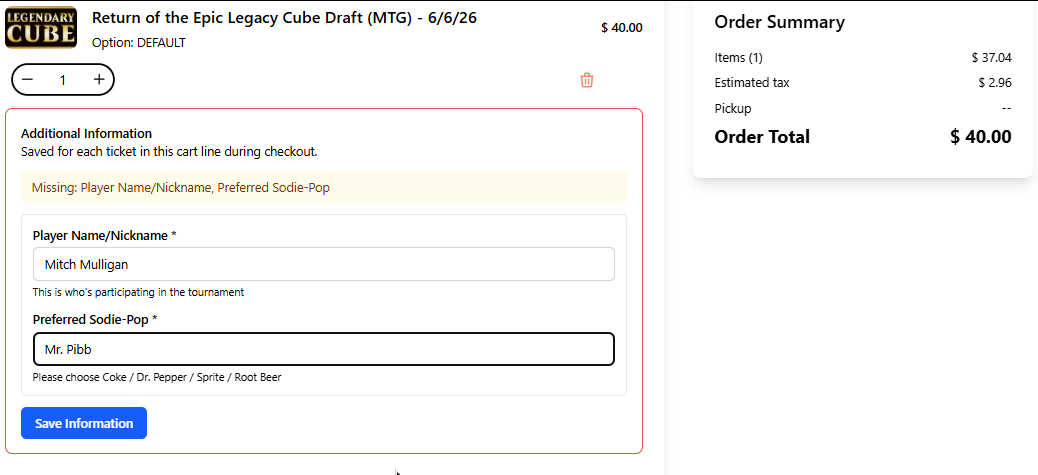
Task: Increase ticket quantity with plus icon
Action: (x=99, y=79)
